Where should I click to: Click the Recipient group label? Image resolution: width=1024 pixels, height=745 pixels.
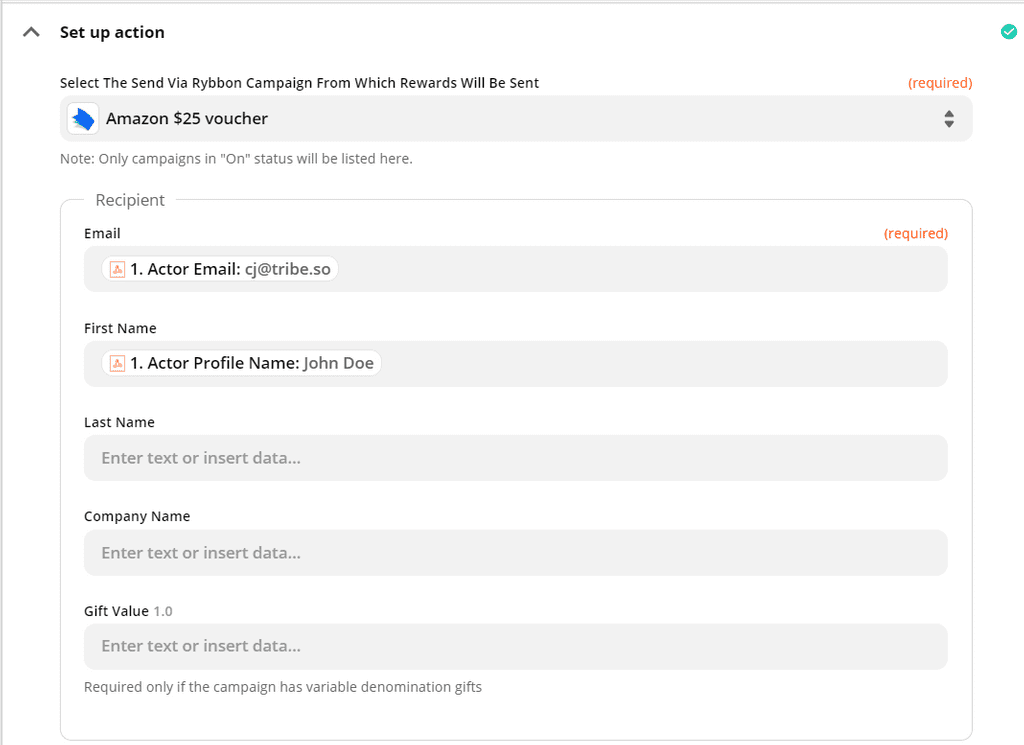pyautogui.click(x=130, y=200)
